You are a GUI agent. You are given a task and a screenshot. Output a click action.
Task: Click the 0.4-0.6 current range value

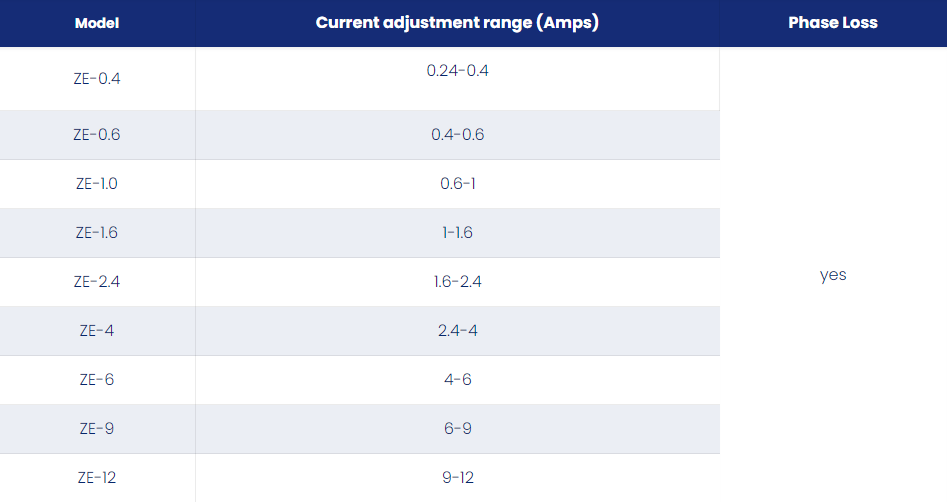coord(457,134)
